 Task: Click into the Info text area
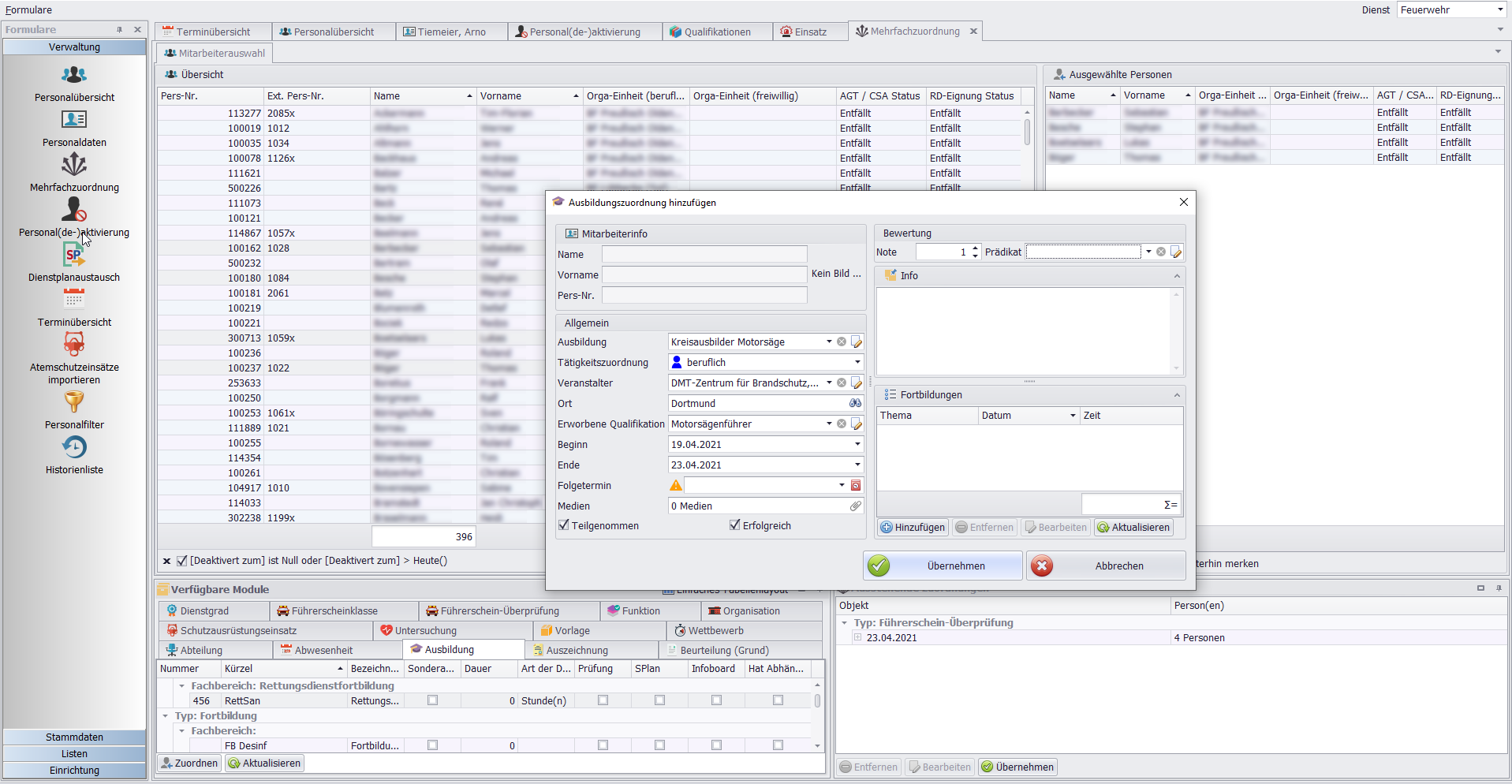pos(1024,330)
